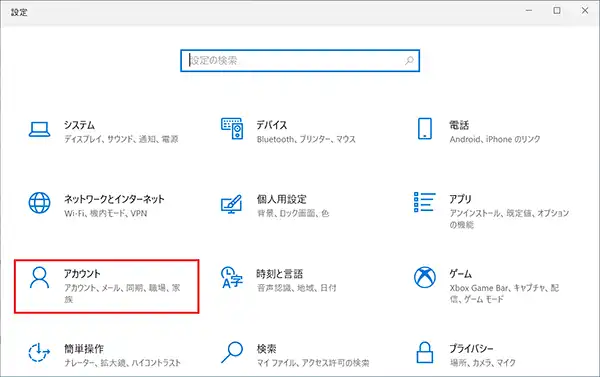Image resolution: width=600 pixels, height=377 pixels.
Task: Click the 検索 magnifying glass category icon
Action: pos(232,352)
